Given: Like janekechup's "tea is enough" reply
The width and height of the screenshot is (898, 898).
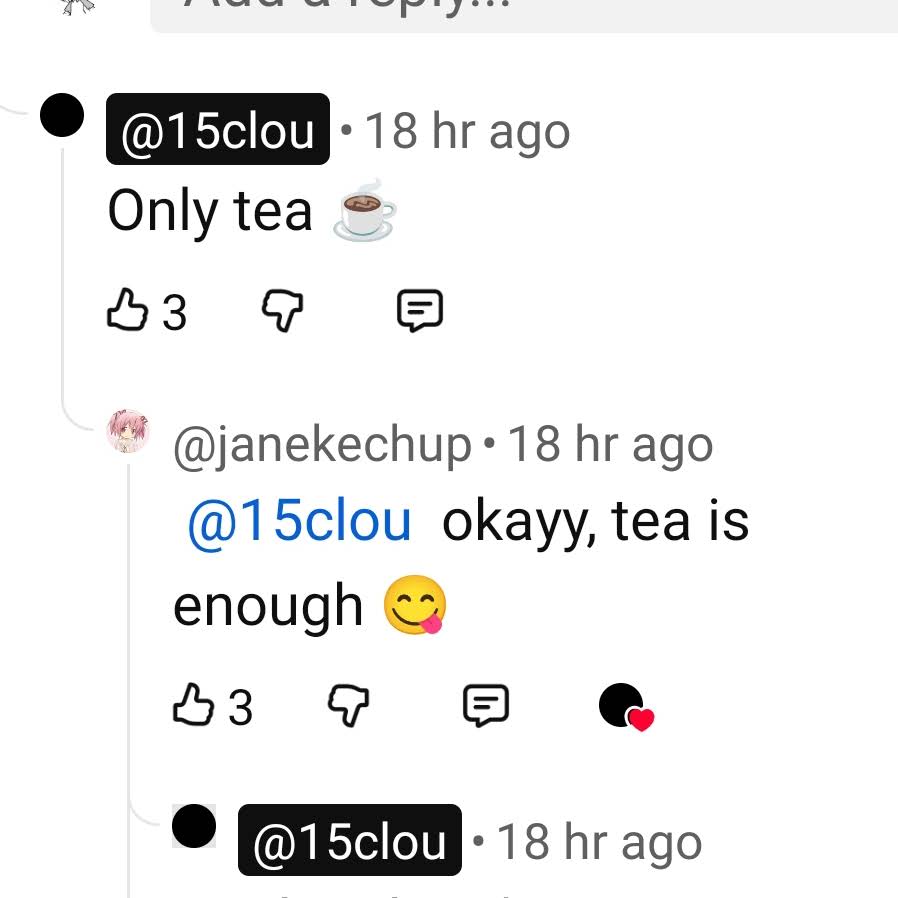Looking at the screenshot, I should 194,705.
